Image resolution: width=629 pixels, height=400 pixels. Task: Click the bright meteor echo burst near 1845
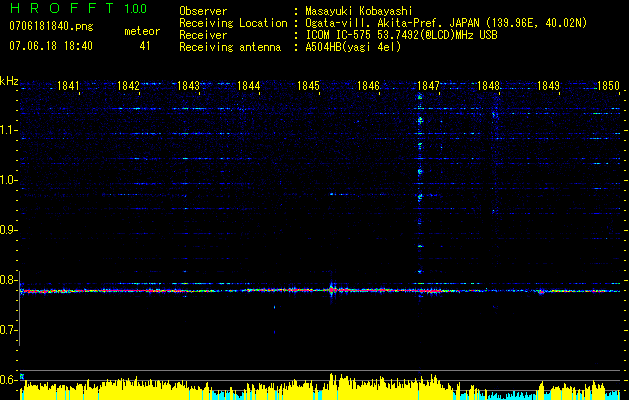click(332, 289)
